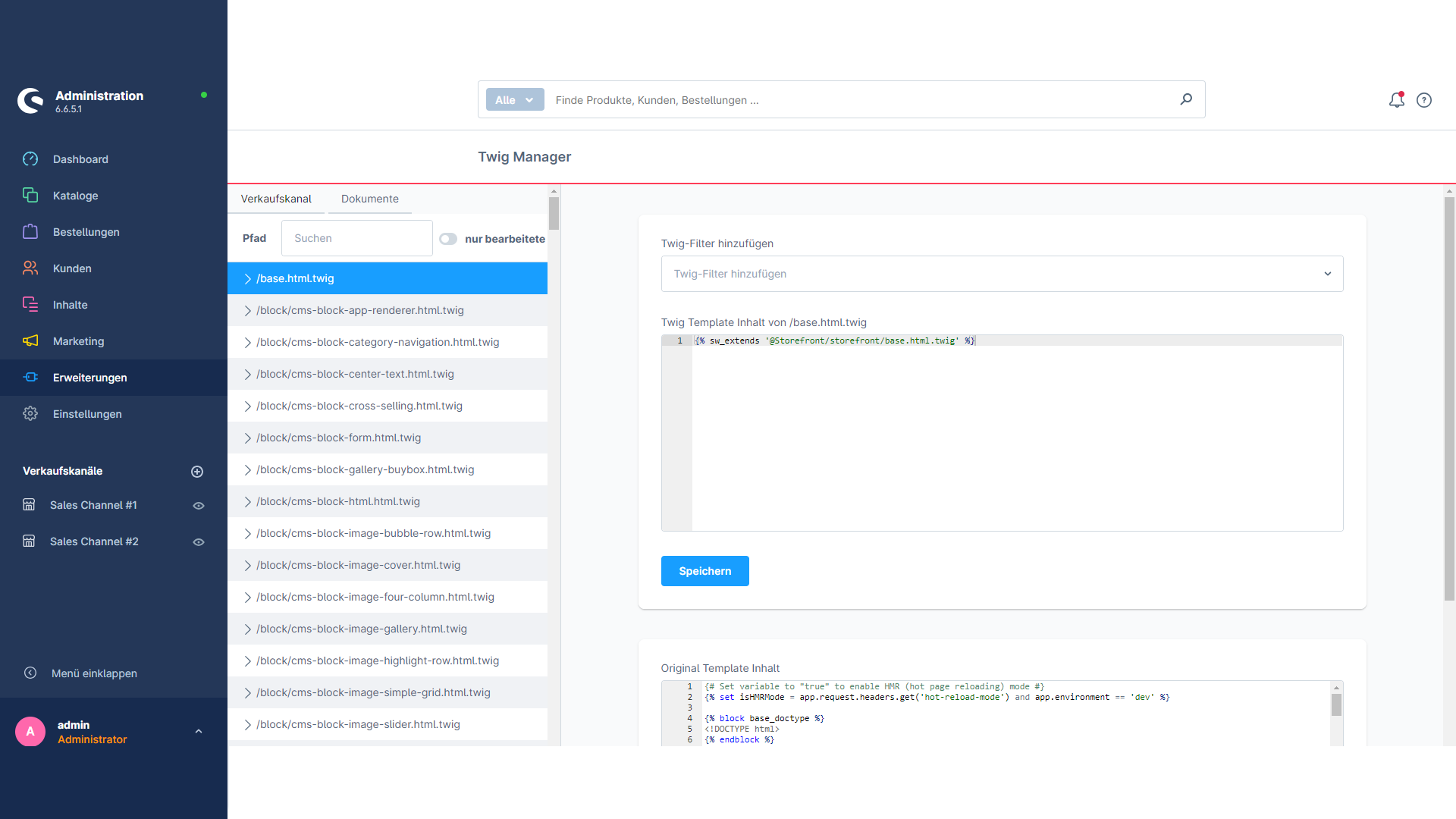Expand cms-block-cross-selling.html.twig chevron

tap(247, 406)
